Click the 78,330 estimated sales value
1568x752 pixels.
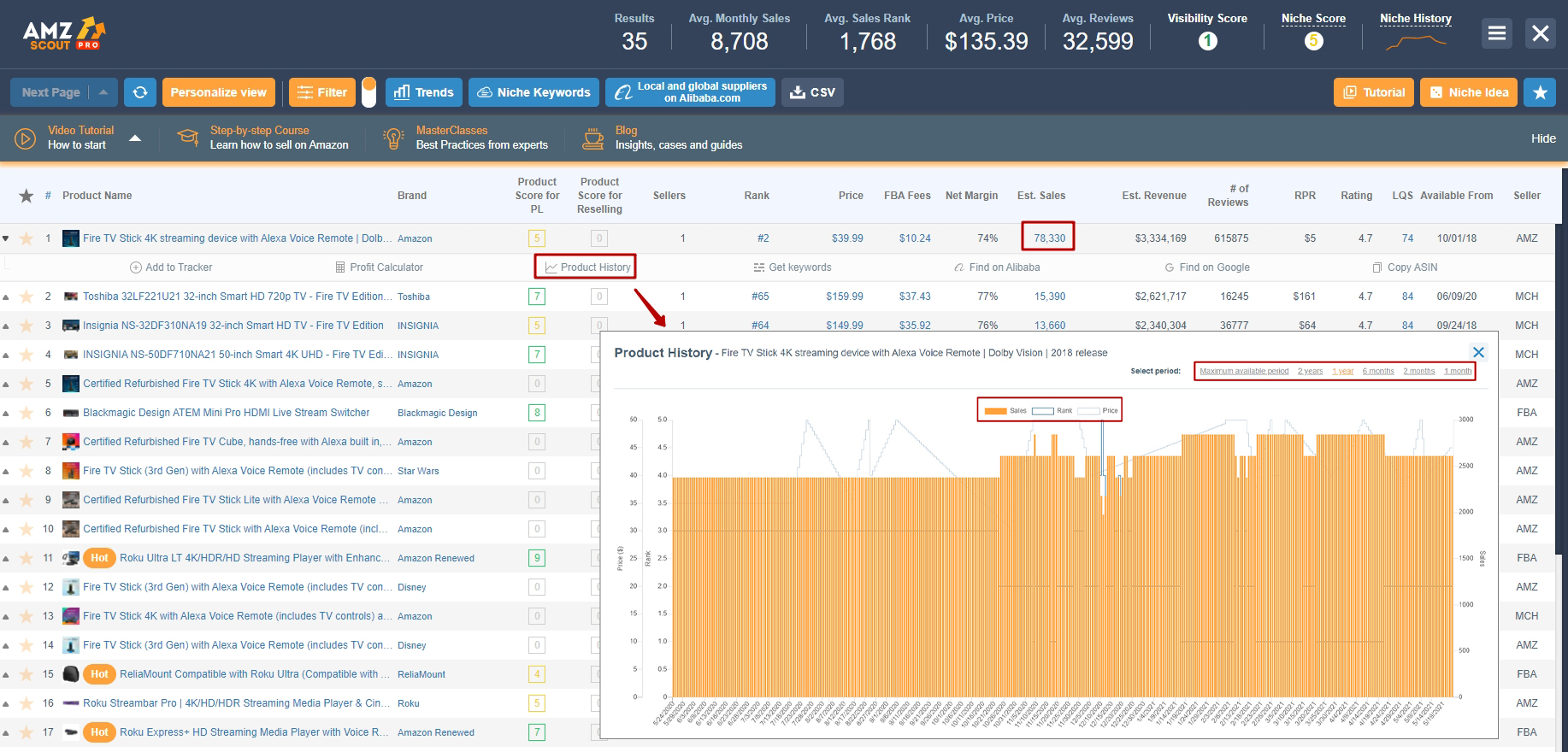coord(1049,238)
